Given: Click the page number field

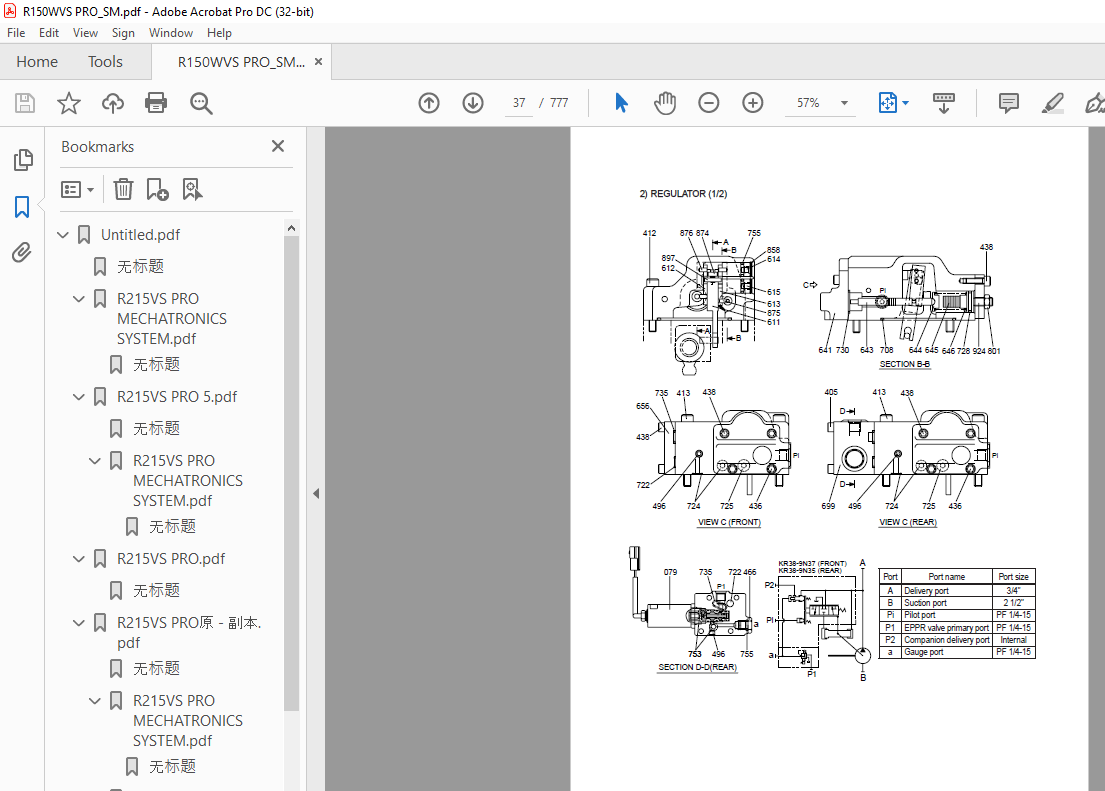Looking at the screenshot, I should (519, 103).
